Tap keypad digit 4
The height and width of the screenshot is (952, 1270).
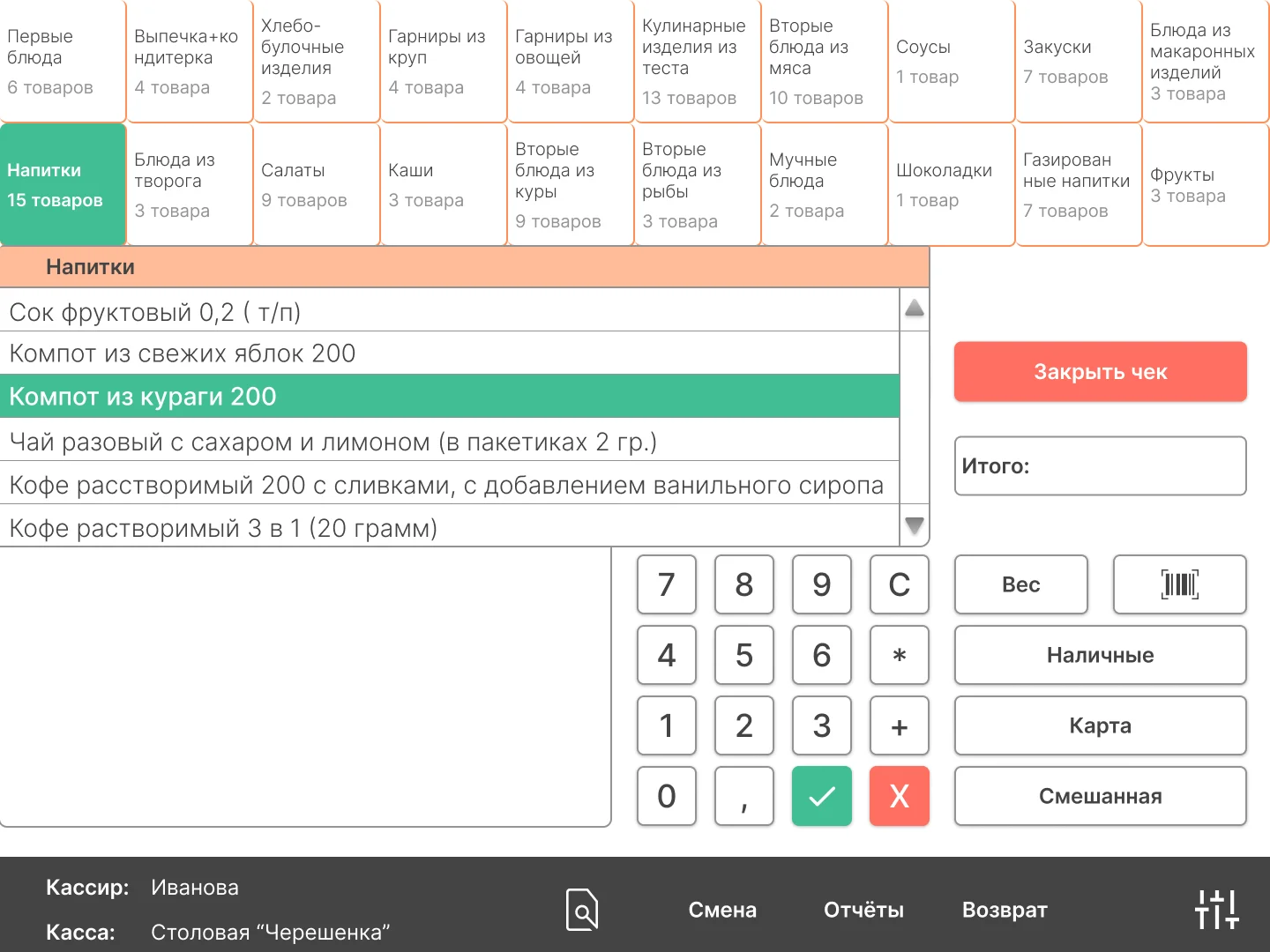pos(667,655)
